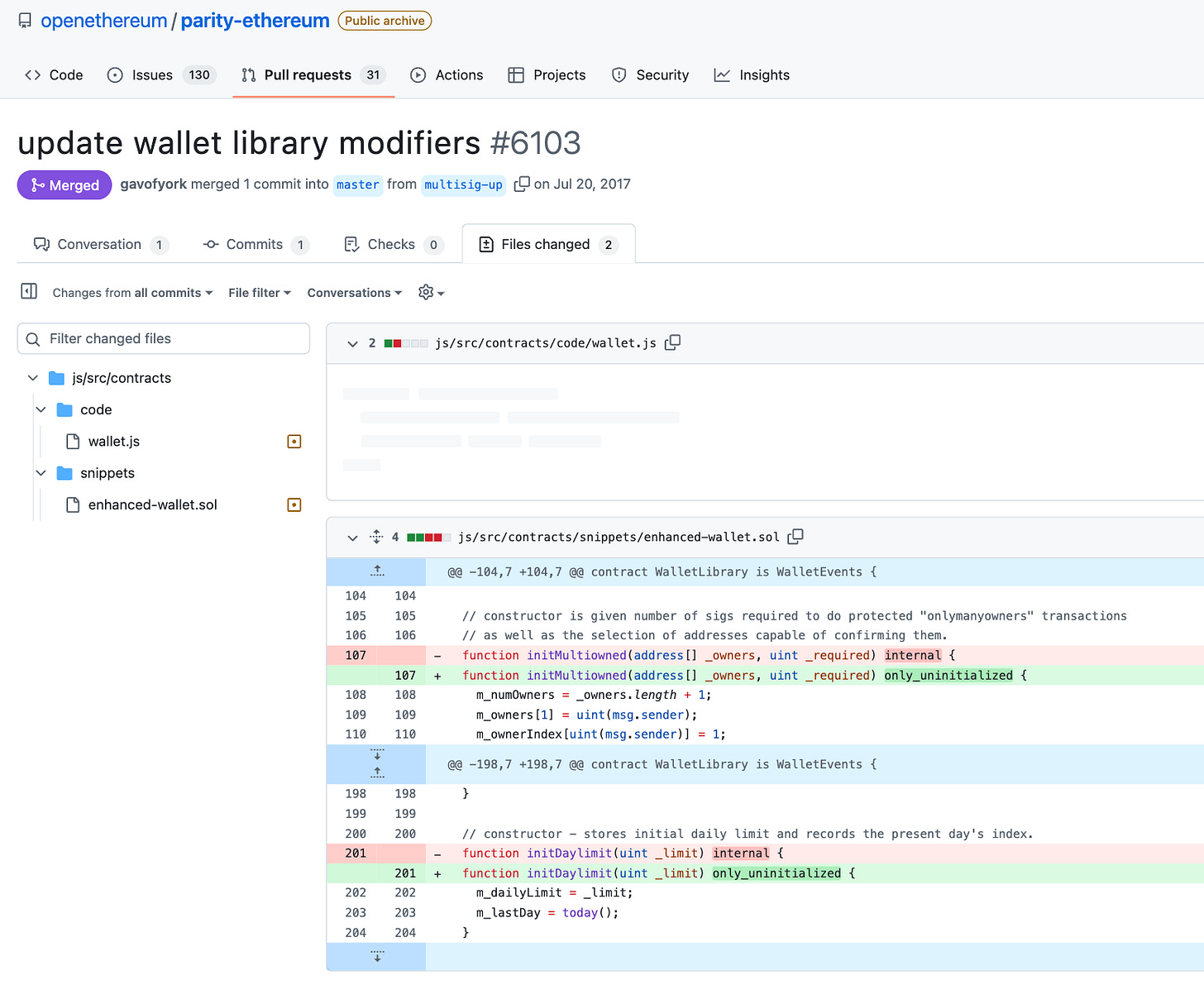Click added line number 201

click(405, 873)
